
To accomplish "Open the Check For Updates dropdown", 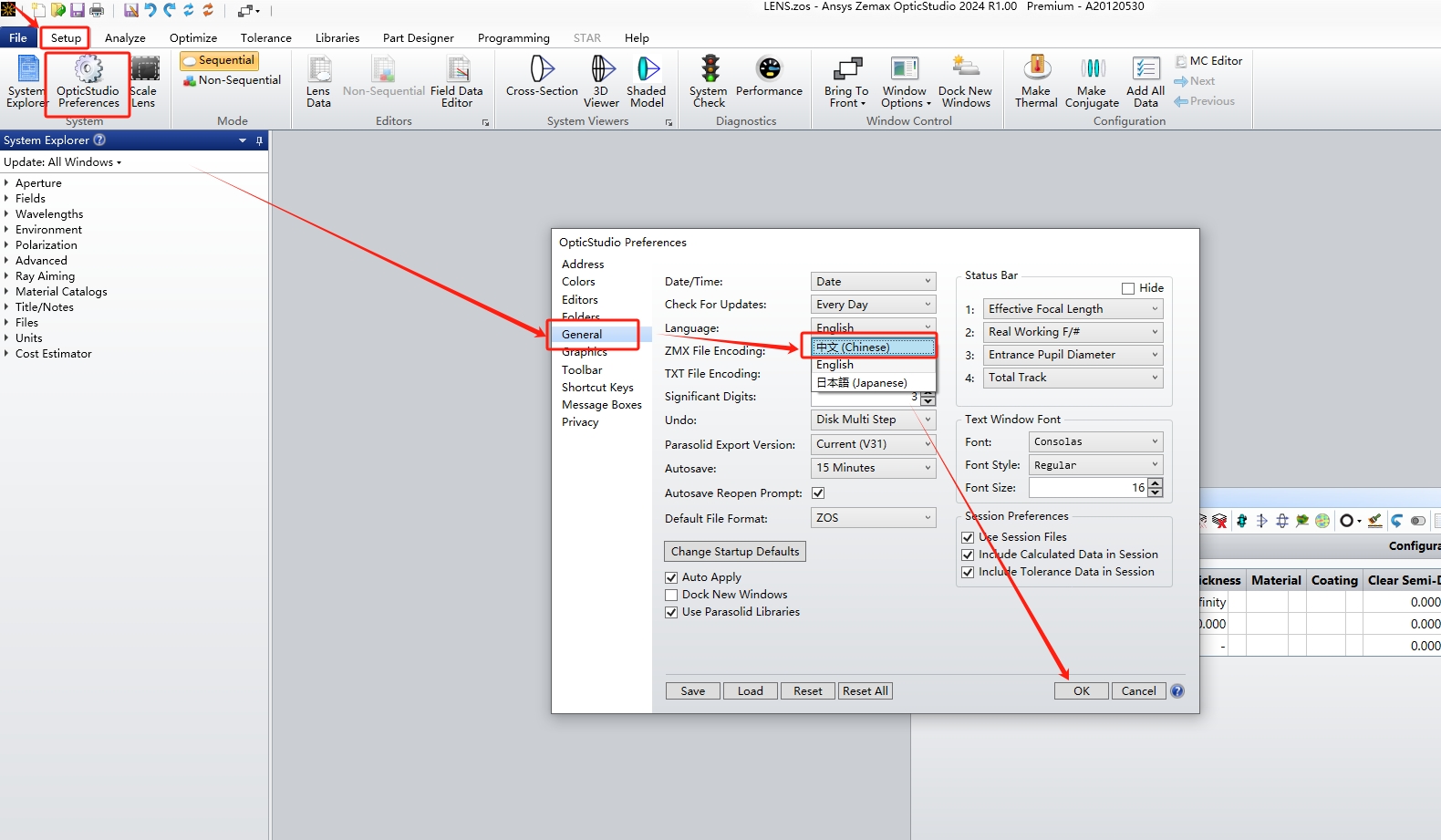I will [x=873, y=305].
